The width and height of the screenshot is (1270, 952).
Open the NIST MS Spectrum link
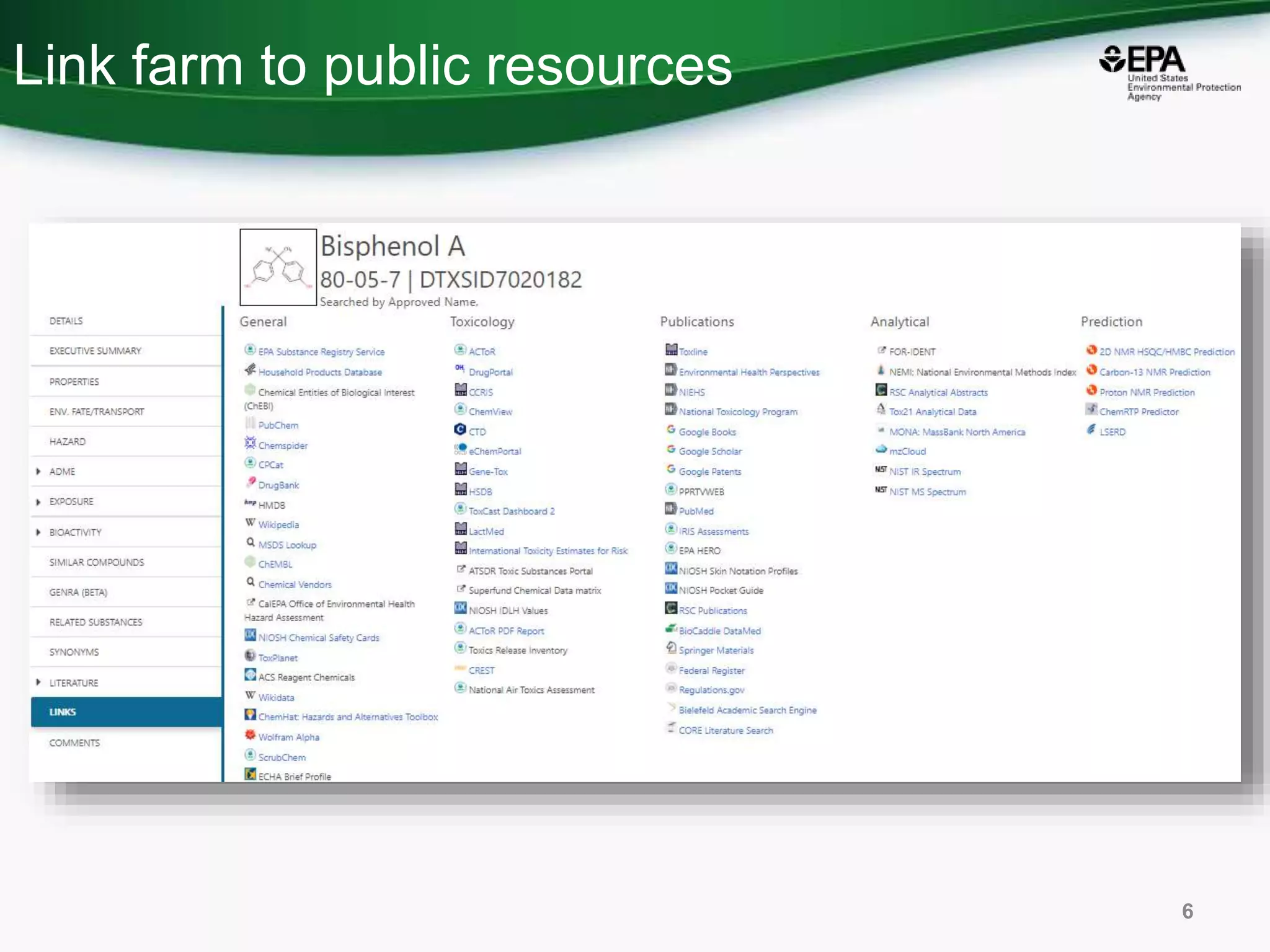(x=928, y=492)
